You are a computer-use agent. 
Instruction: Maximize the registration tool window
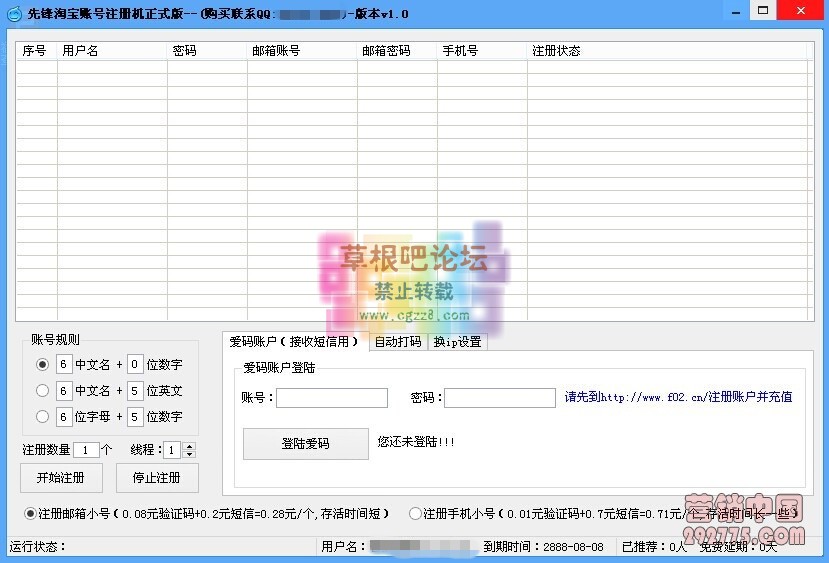(x=763, y=10)
